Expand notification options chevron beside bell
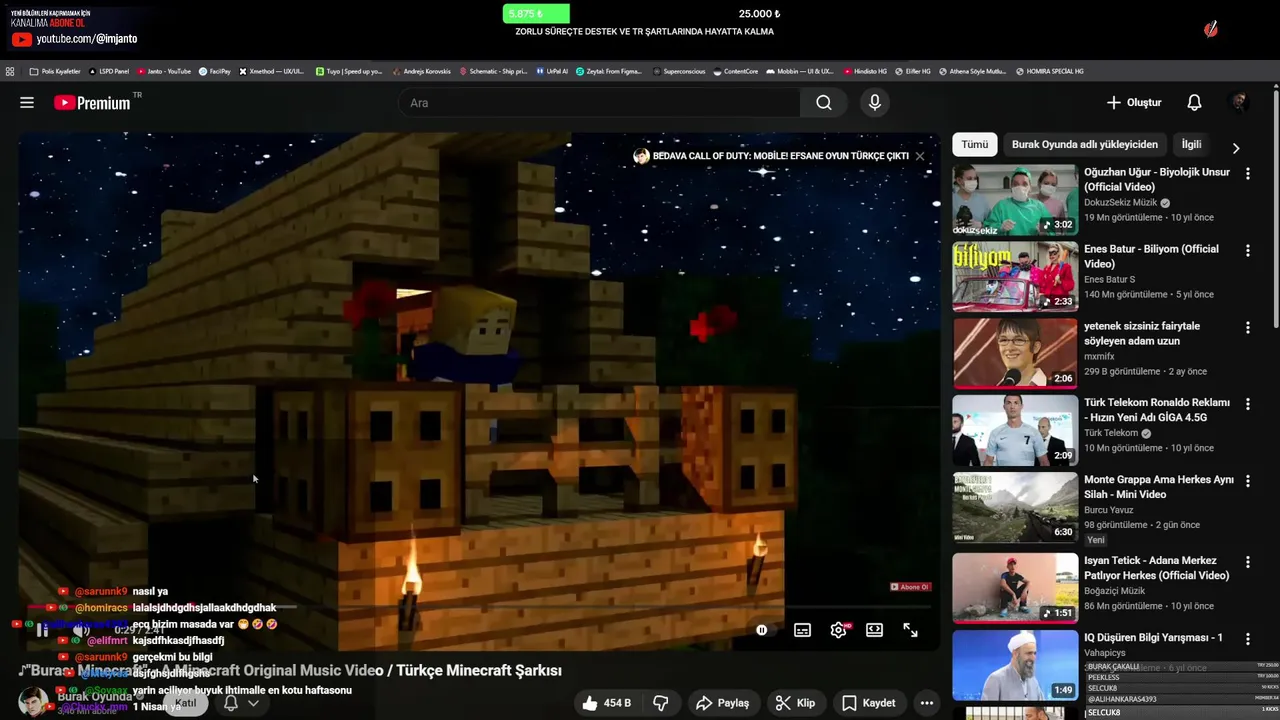 point(253,703)
